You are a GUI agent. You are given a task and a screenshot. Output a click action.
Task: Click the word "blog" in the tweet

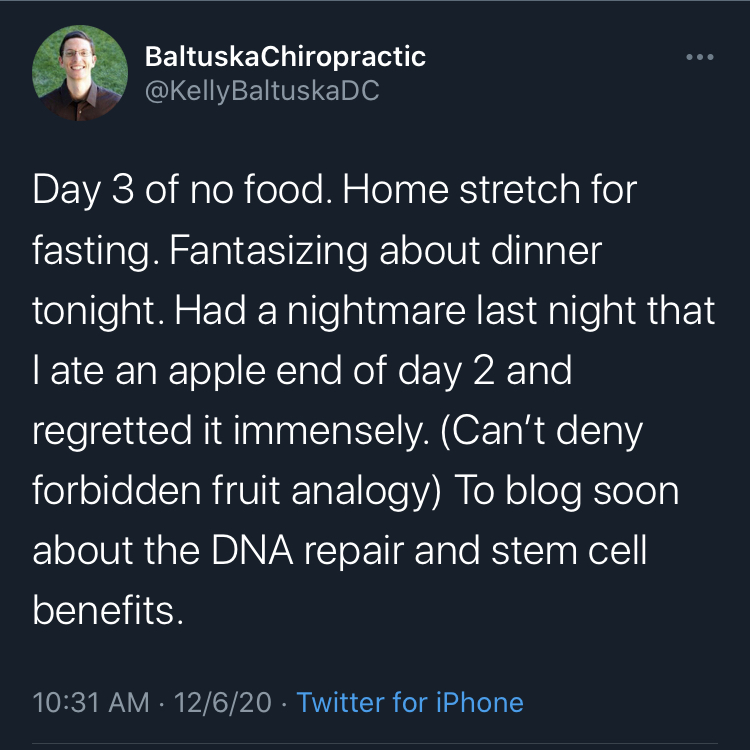543,492
